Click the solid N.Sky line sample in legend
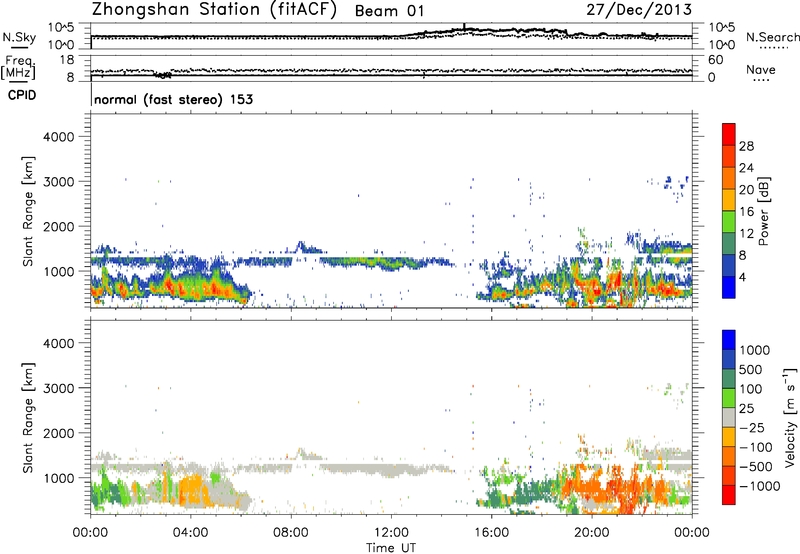Image resolution: width=800 pixels, height=554 pixels. point(19,47)
